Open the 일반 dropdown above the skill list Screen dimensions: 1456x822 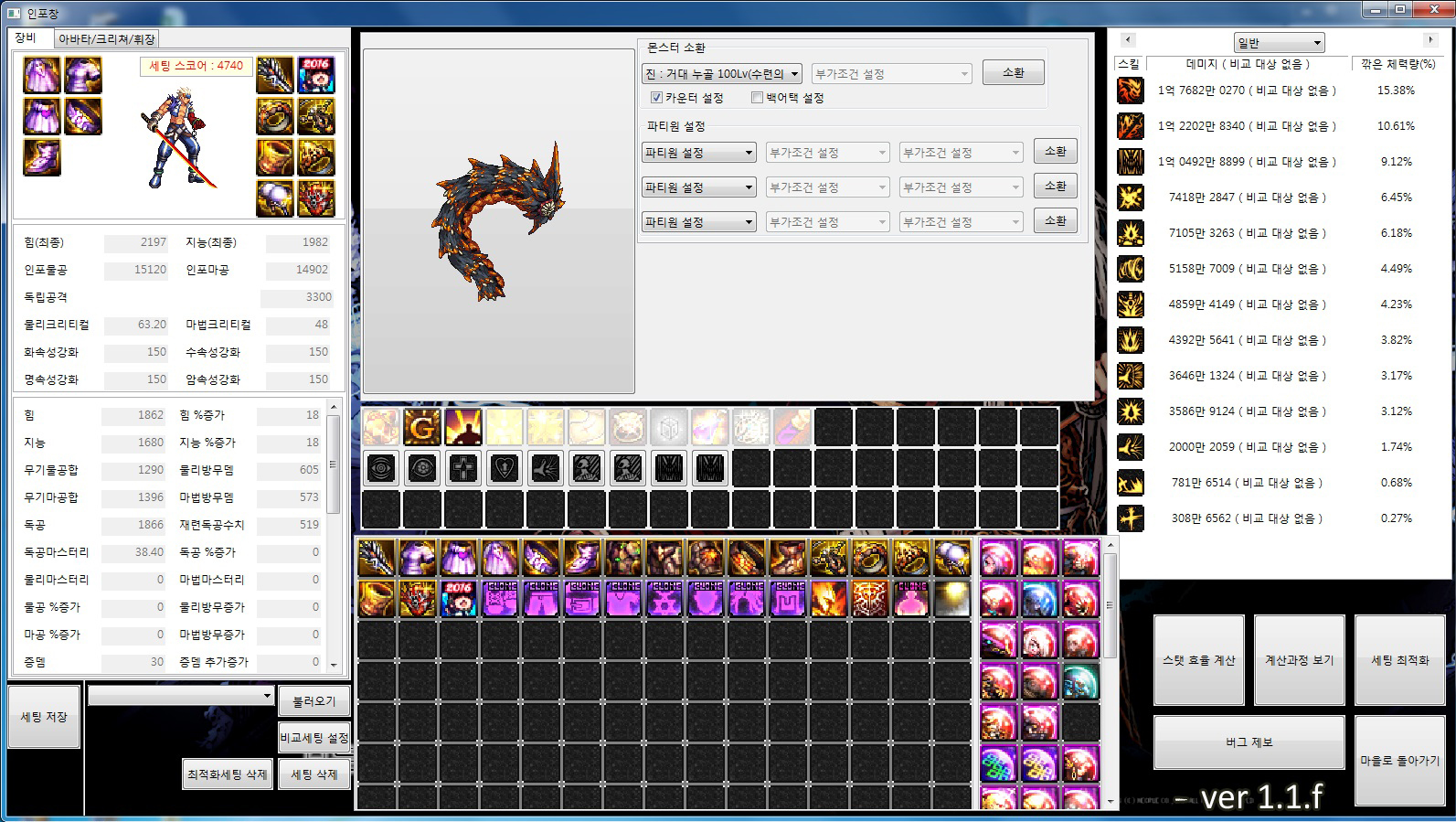pos(1279,43)
